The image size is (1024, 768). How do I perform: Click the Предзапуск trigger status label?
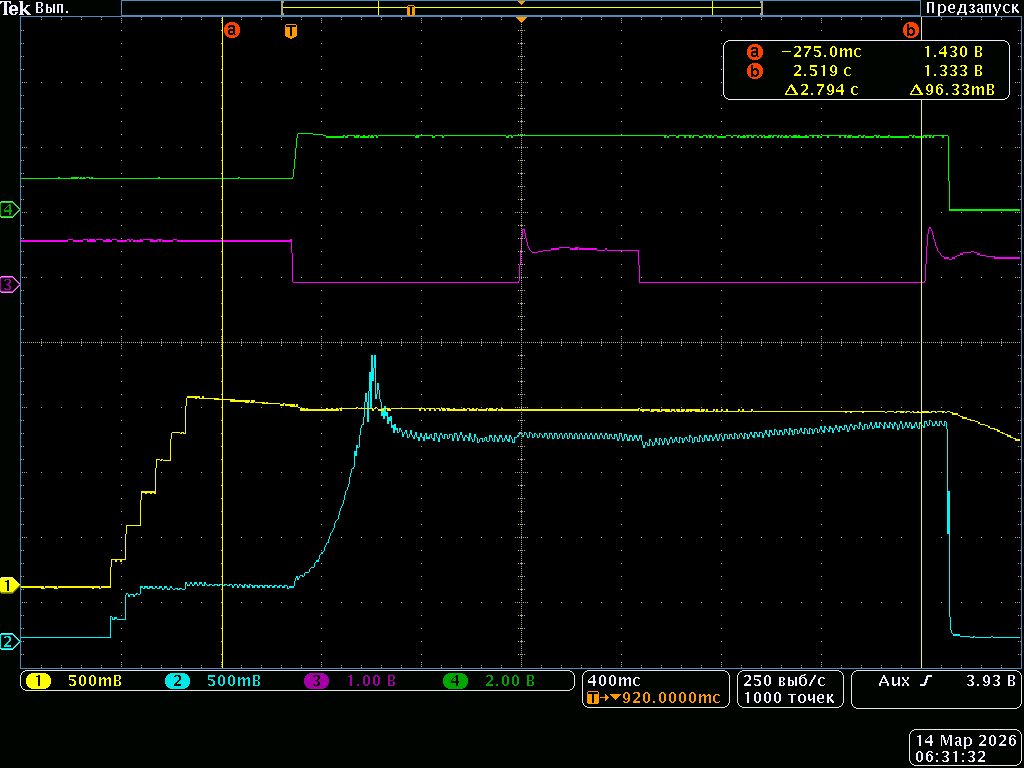click(x=972, y=8)
